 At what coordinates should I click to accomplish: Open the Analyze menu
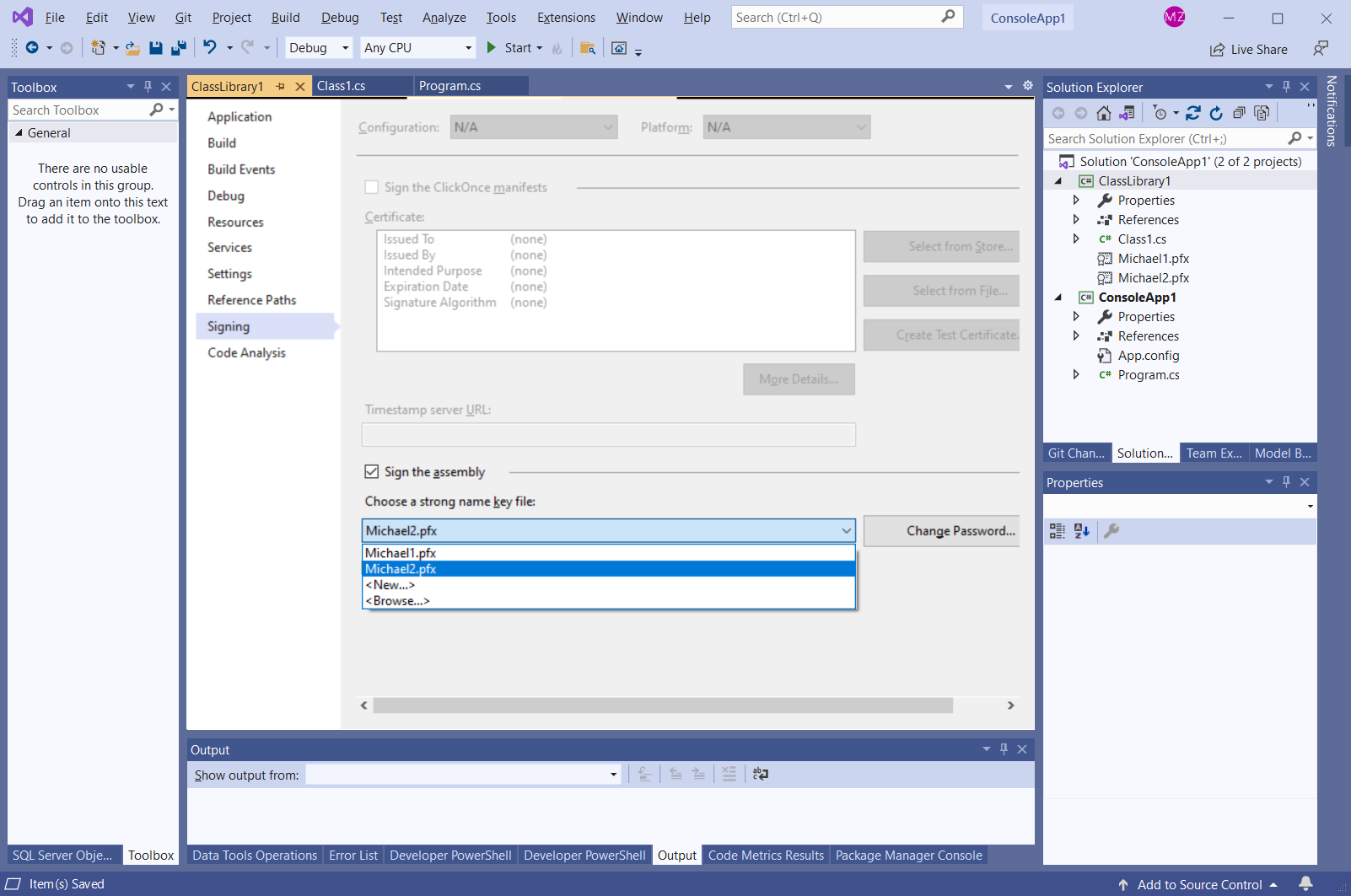point(444,18)
